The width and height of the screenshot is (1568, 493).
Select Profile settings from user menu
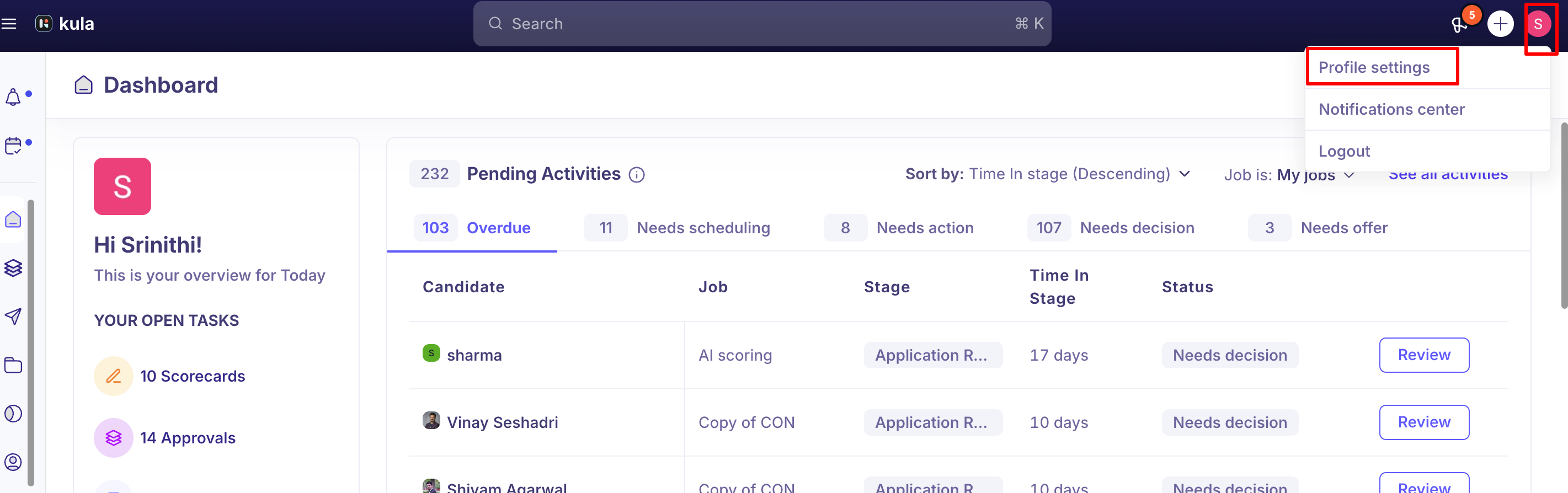pos(1374,68)
